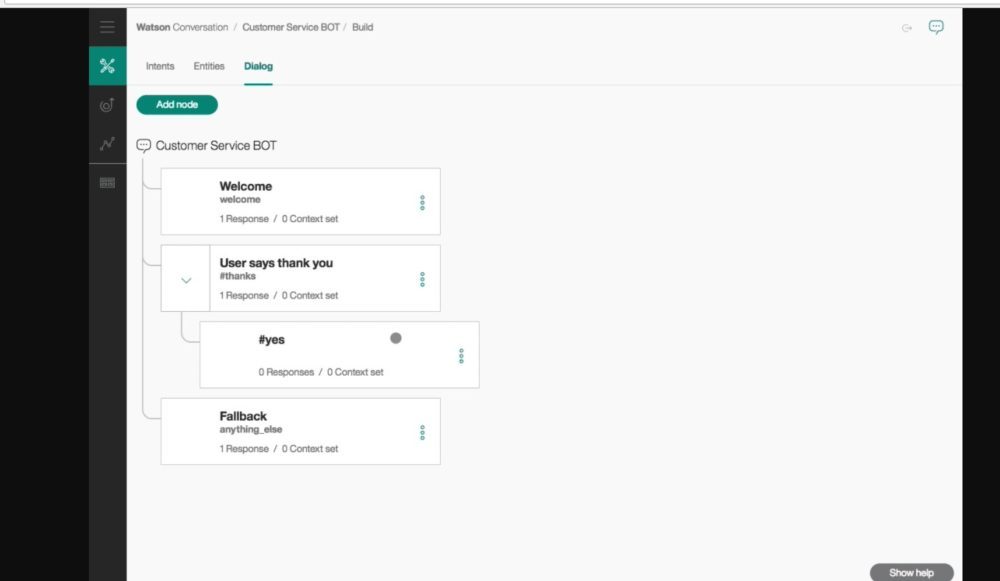Open the Improve analytics graph icon
Screen dimensions: 1000x581
point(107,144)
